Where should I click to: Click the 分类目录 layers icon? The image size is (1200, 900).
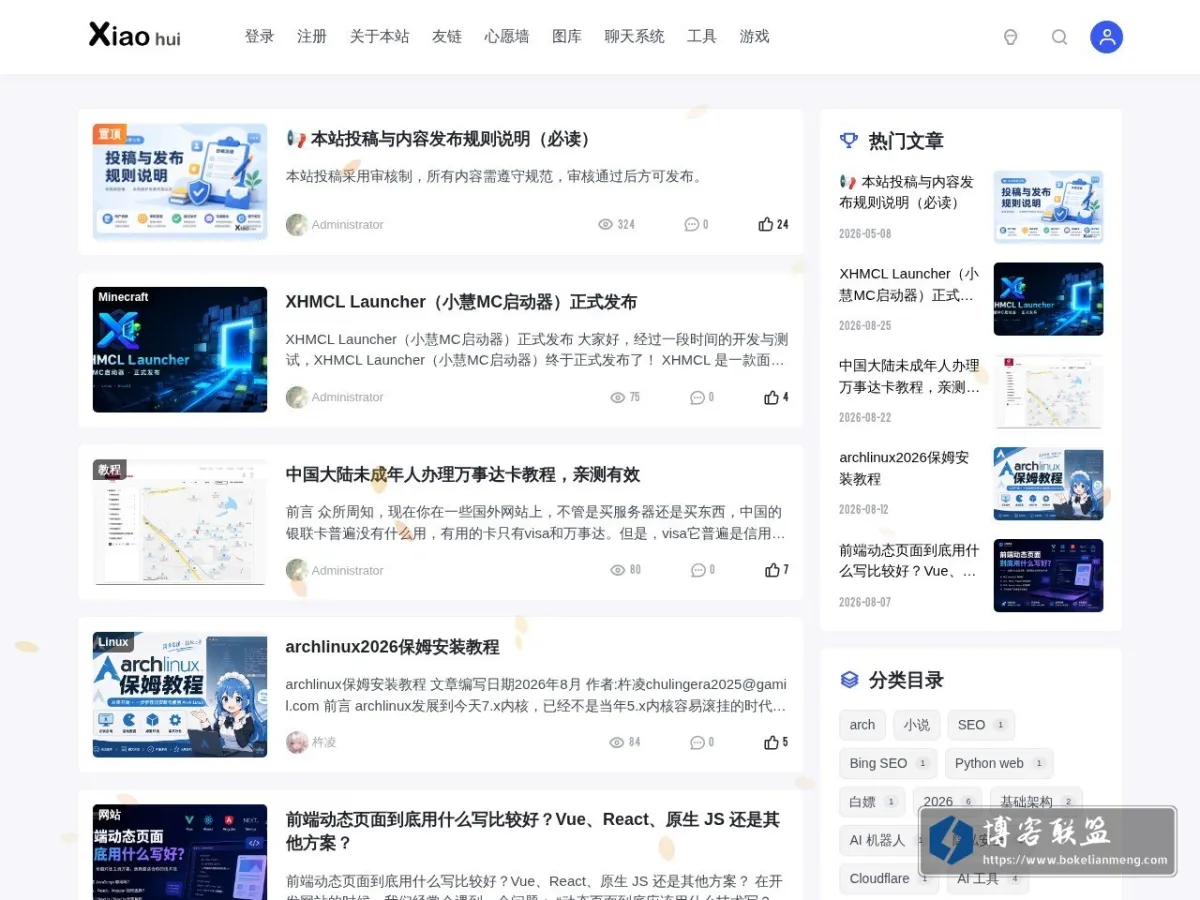849,680
